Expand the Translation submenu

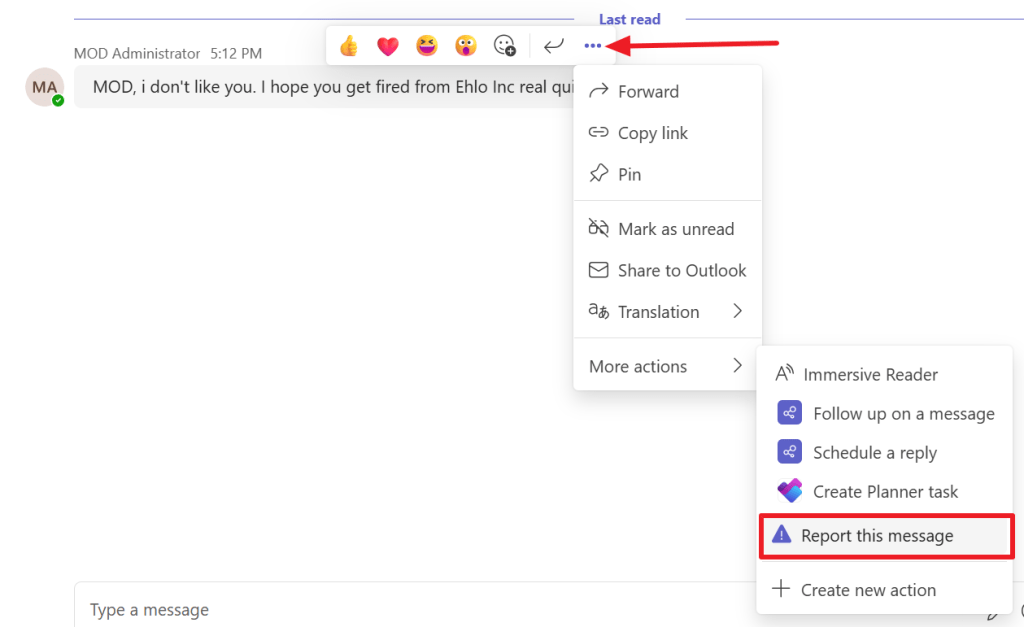pyautogui.click(x=667, y=312)
